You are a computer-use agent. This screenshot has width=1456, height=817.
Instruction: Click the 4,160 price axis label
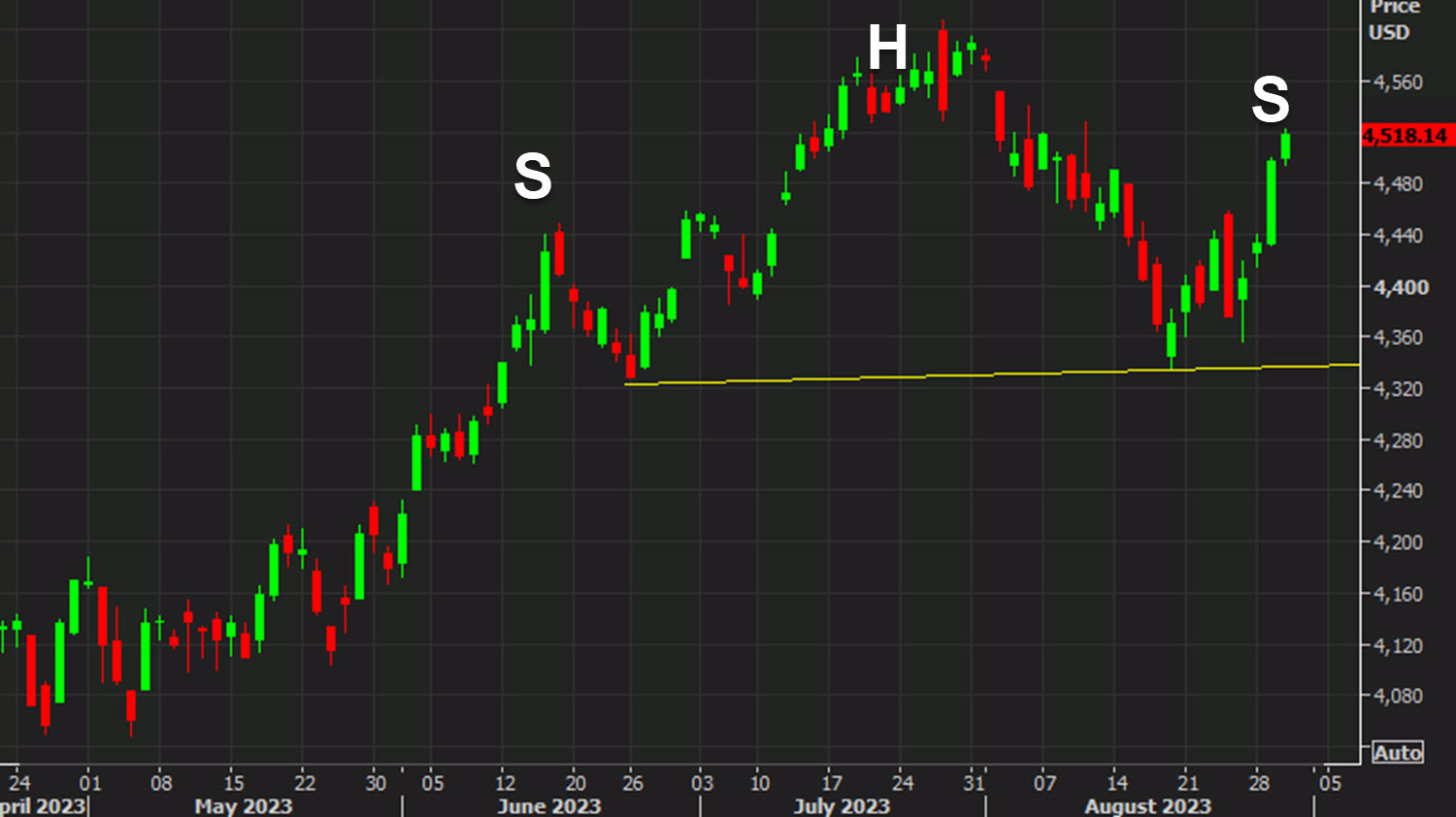1398,594
